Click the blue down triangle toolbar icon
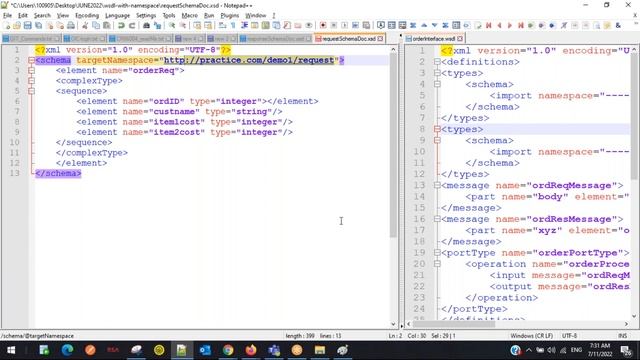 coord(435,25)
